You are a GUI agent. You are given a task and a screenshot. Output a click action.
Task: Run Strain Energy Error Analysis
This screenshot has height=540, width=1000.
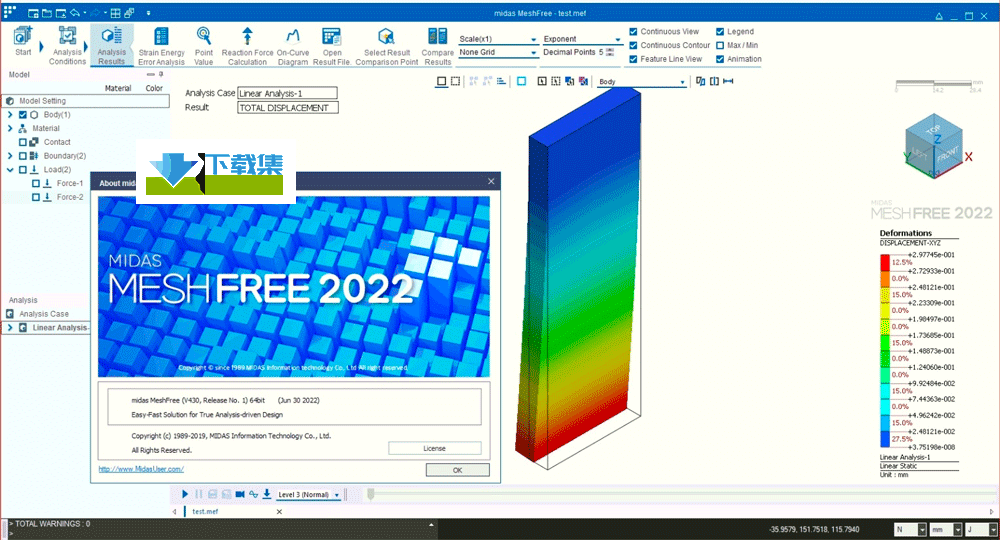161,46
